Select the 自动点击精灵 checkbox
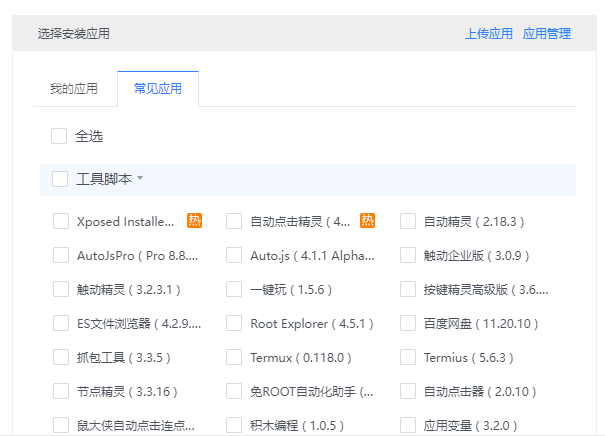 234,221
